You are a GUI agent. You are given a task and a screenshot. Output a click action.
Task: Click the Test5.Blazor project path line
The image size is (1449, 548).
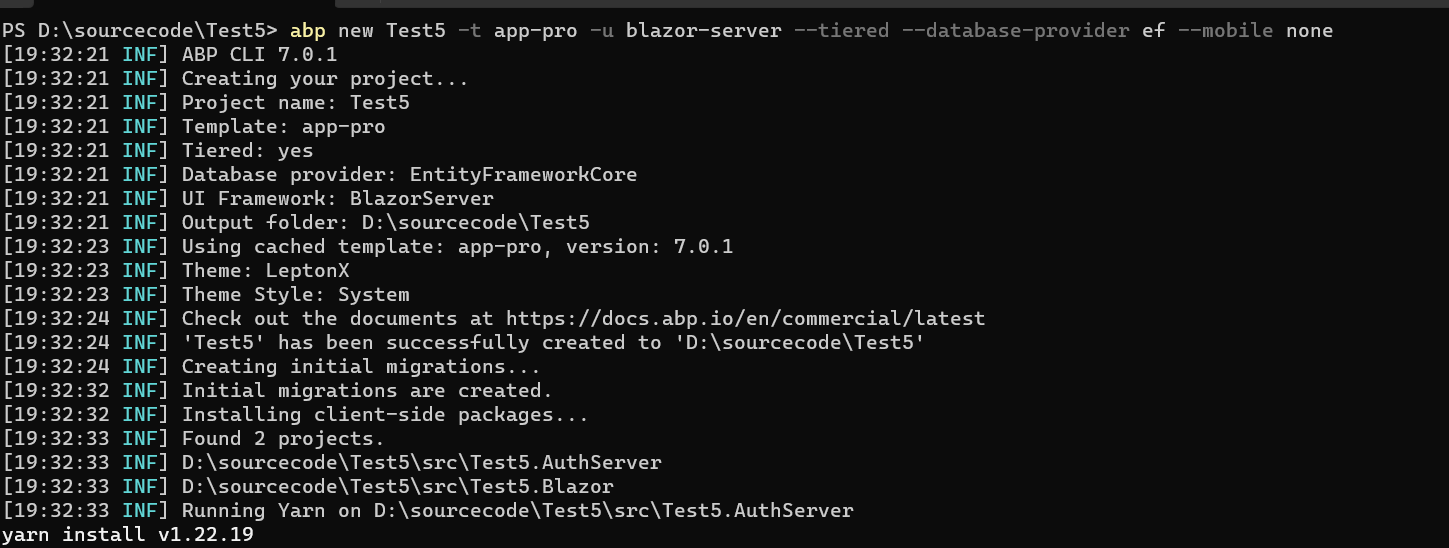(x=397, y=487)
